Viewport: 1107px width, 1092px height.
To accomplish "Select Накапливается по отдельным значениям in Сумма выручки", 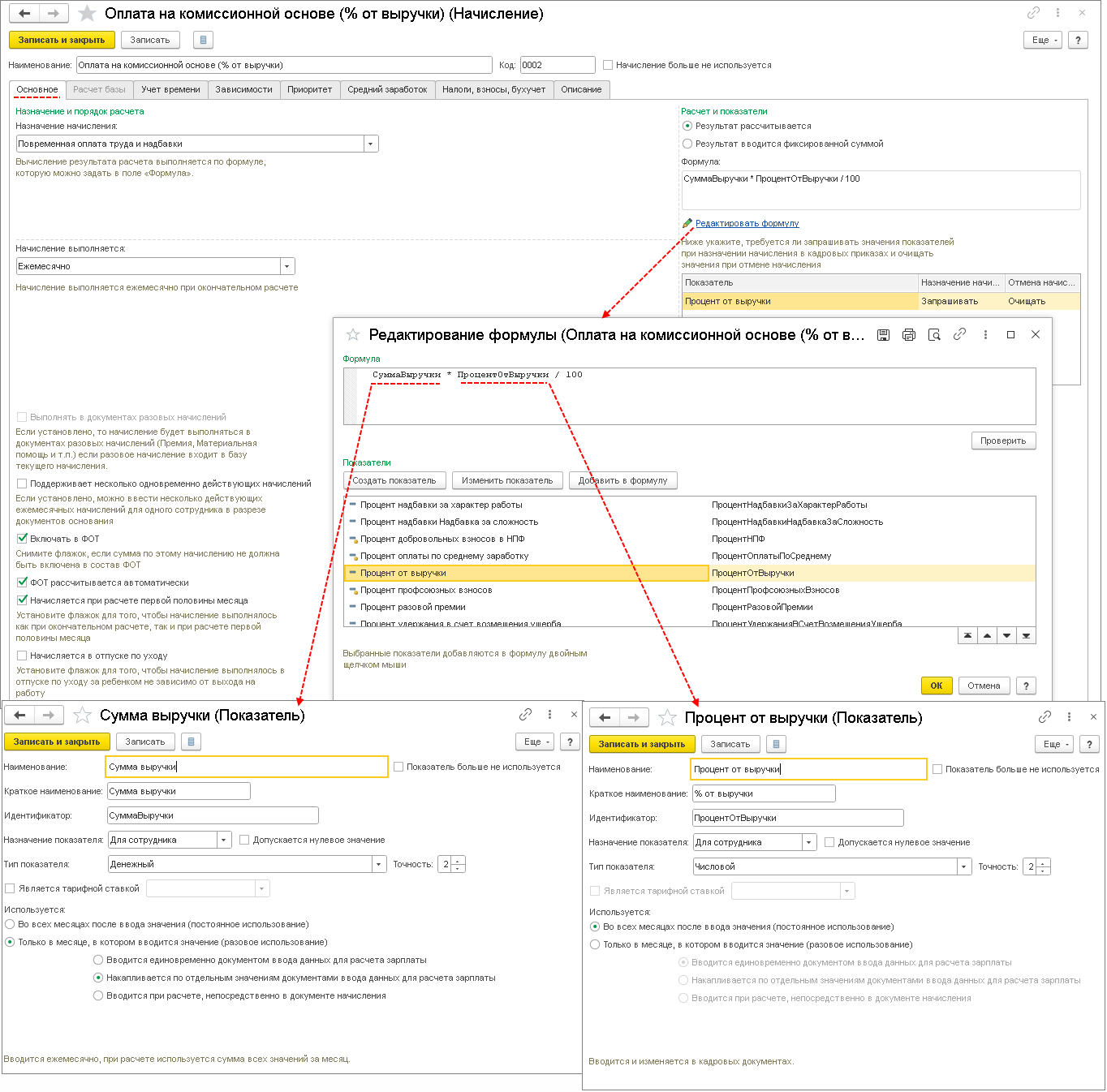I will [x=98, y=978].
